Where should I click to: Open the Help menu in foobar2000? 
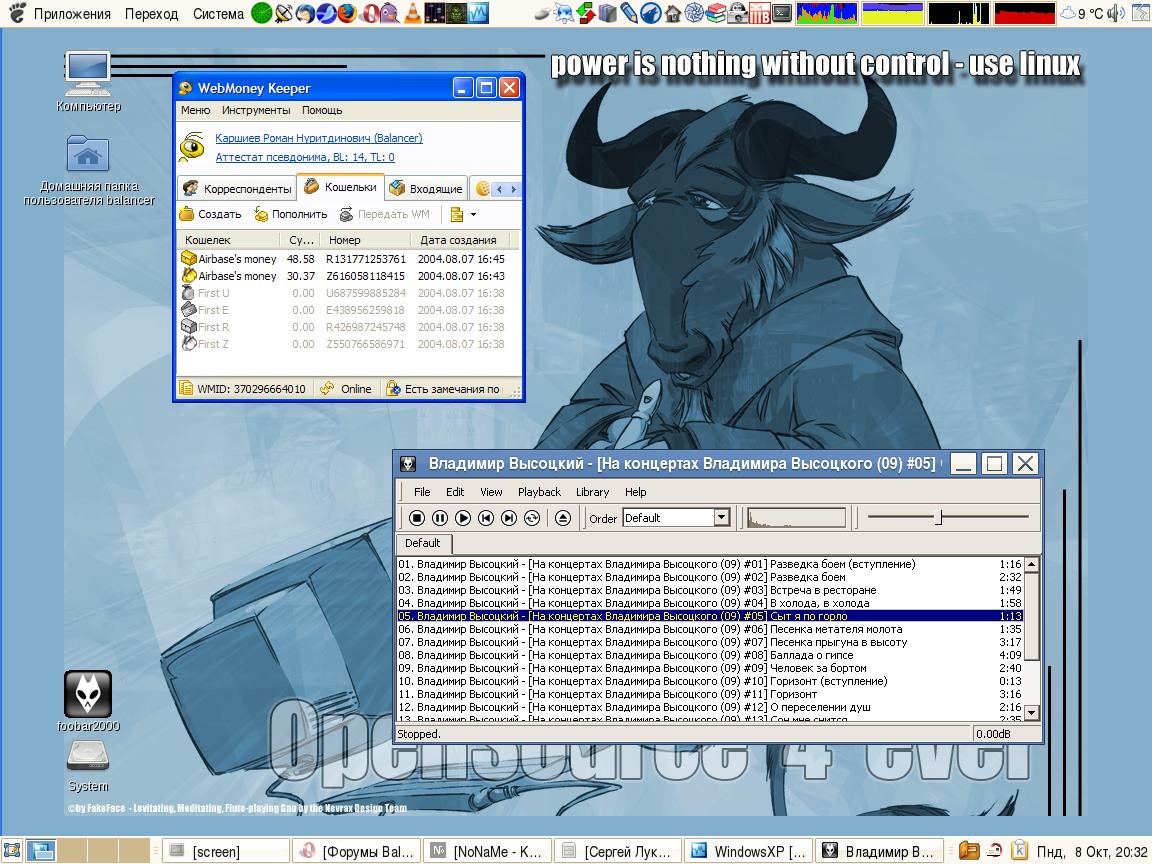[636, 492]
